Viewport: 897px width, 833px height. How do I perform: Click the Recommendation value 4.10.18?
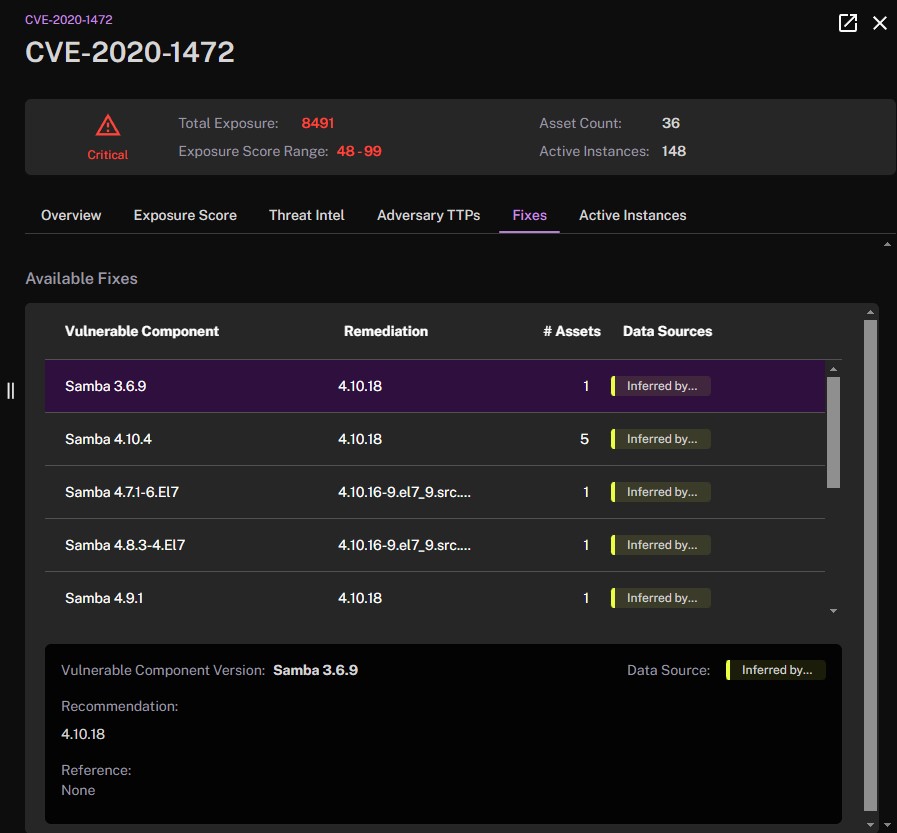83,734
